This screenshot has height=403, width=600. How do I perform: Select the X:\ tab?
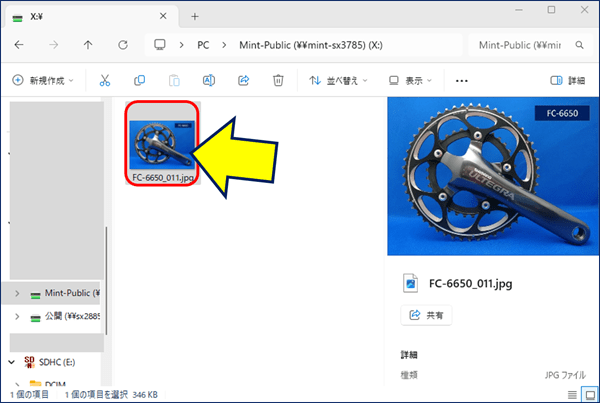click(x=90, y=16)
